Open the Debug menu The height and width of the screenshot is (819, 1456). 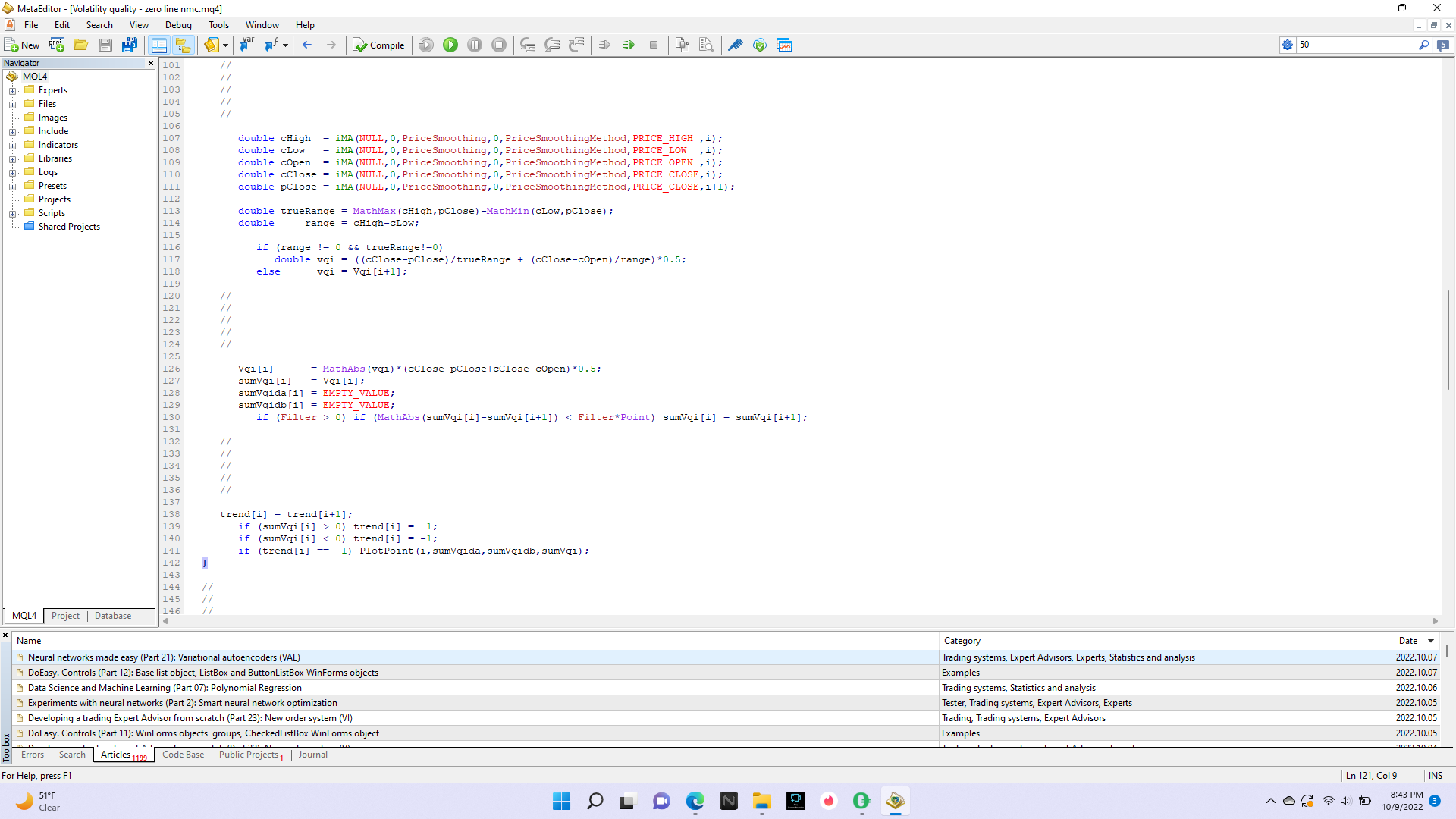[x=178, y=25]
